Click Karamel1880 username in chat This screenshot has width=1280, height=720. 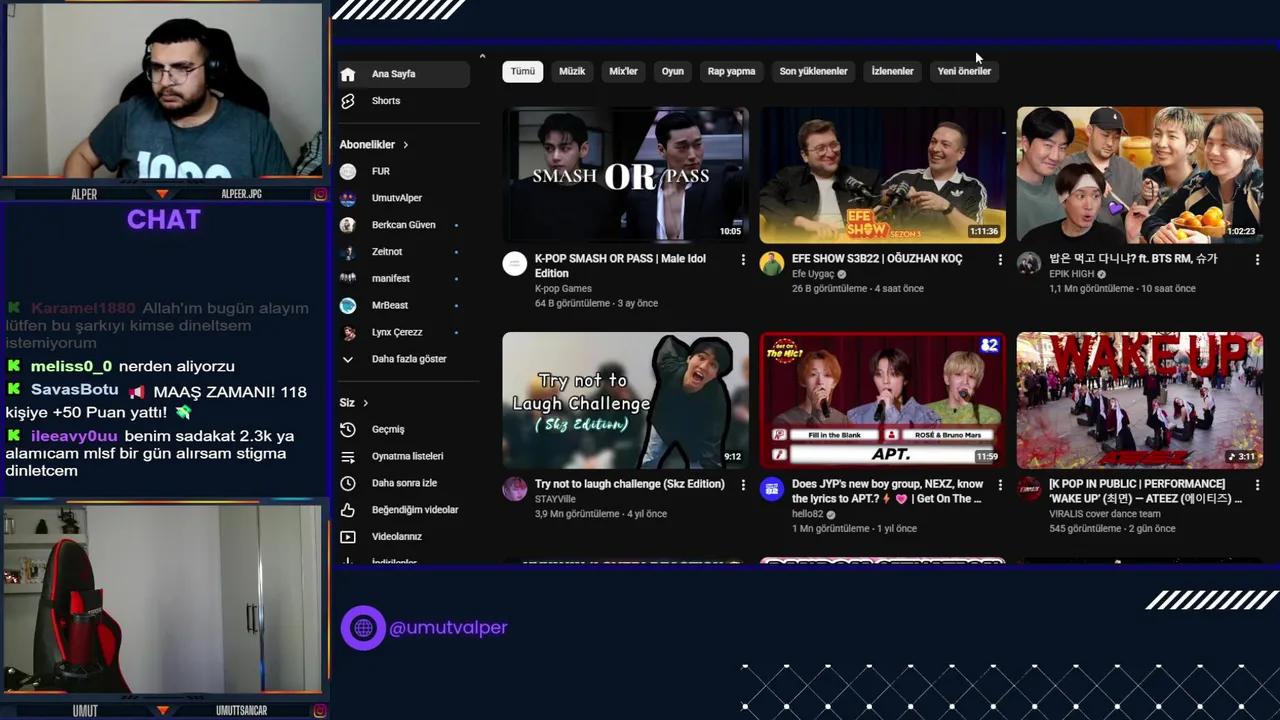click(x=83, y=308)
